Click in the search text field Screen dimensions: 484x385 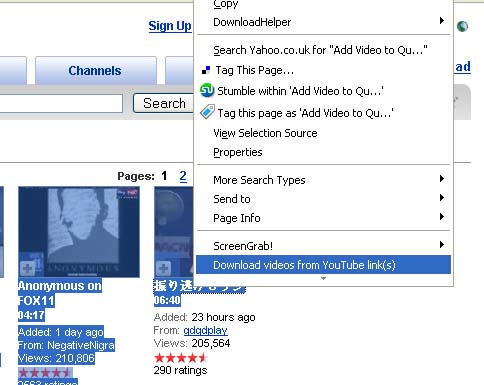pos(61,103)
